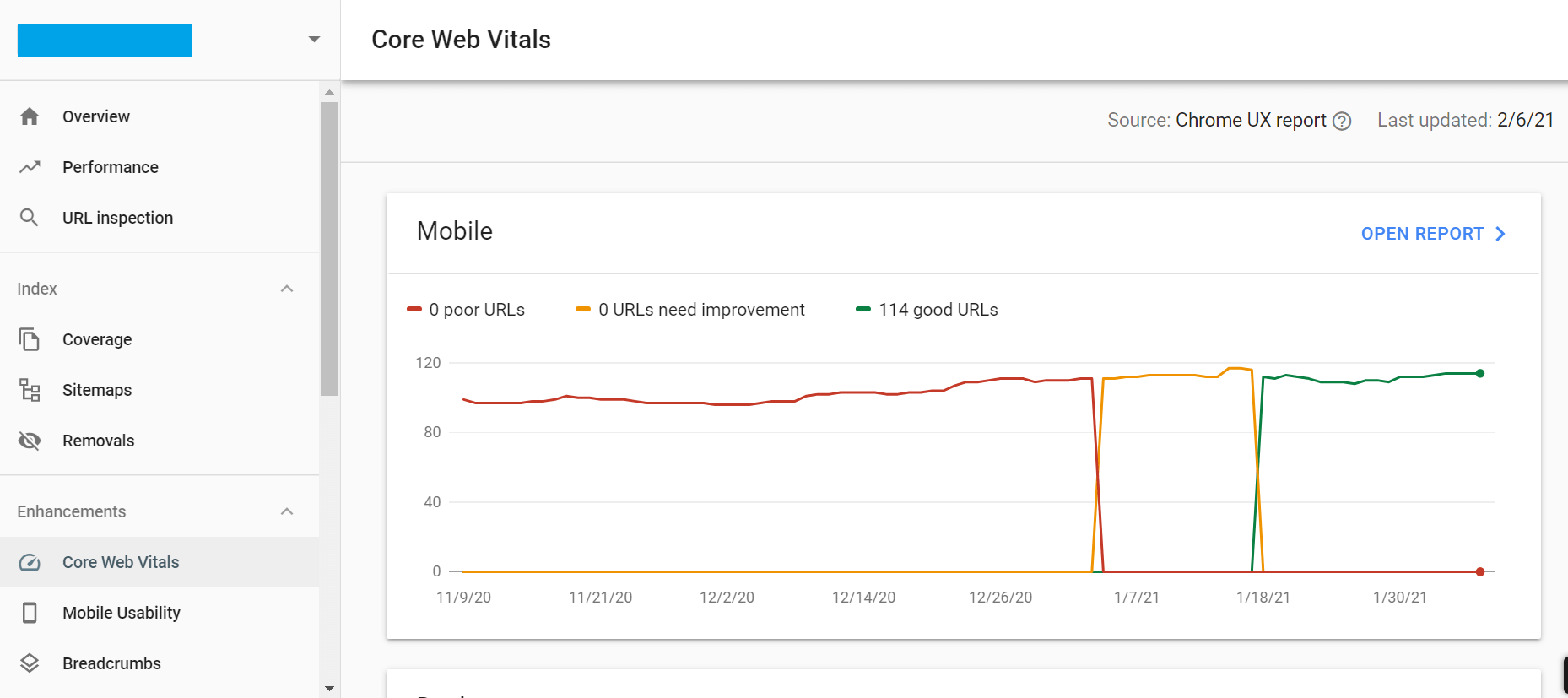
Task: Click the Removals crossed-eye icon
Action: click(x=30, y=441)
